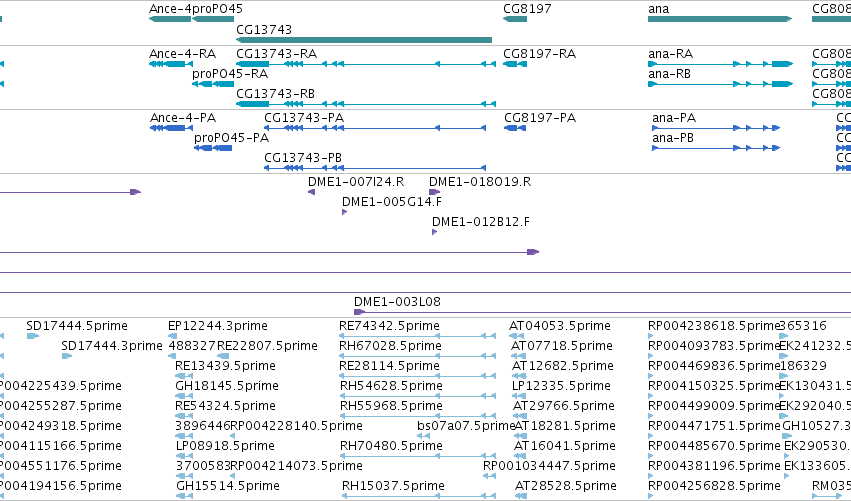Click EST RE13439.5prime

(x=184, y=376)
